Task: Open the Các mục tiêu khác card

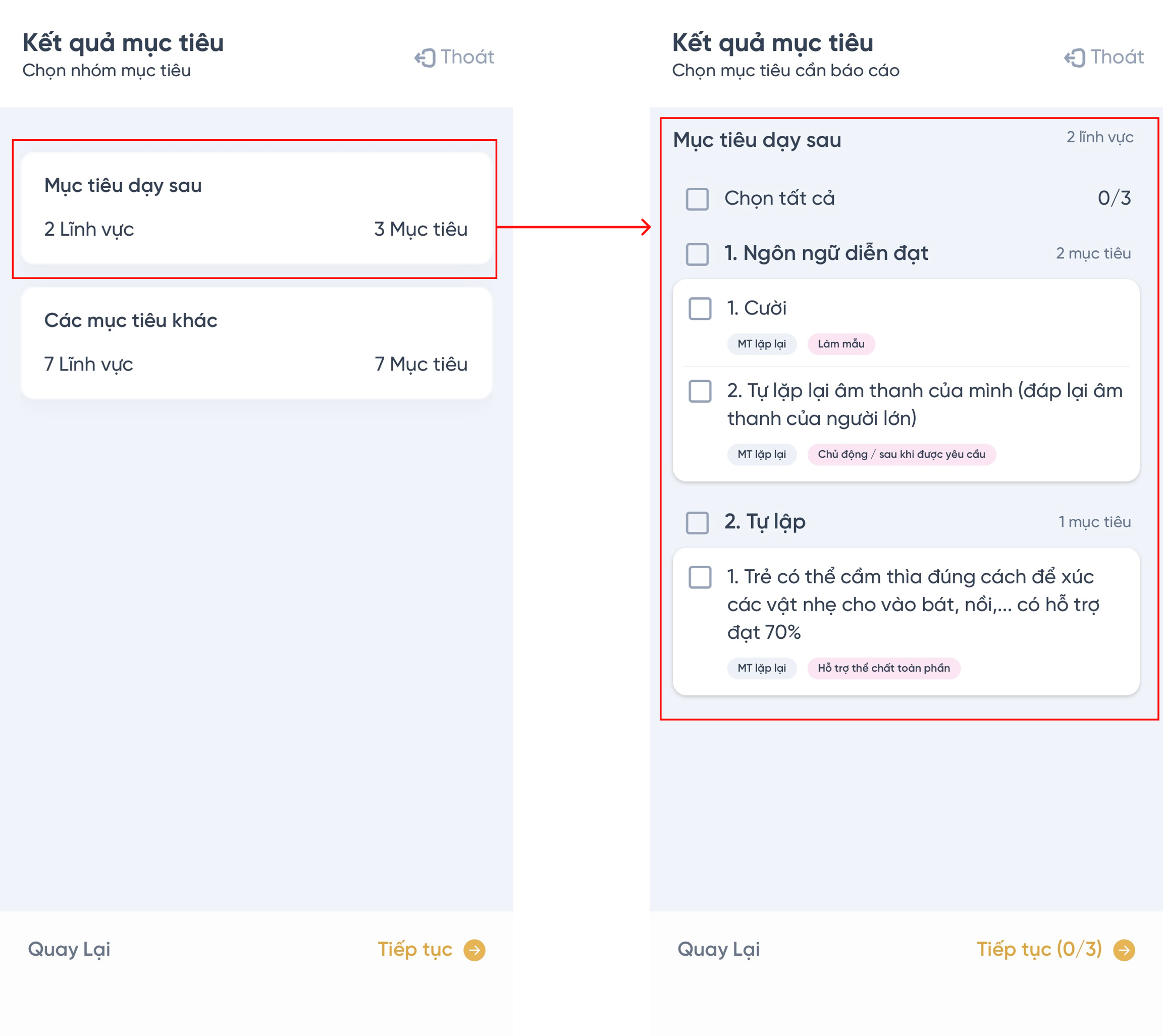Action: tap(256, 343)
